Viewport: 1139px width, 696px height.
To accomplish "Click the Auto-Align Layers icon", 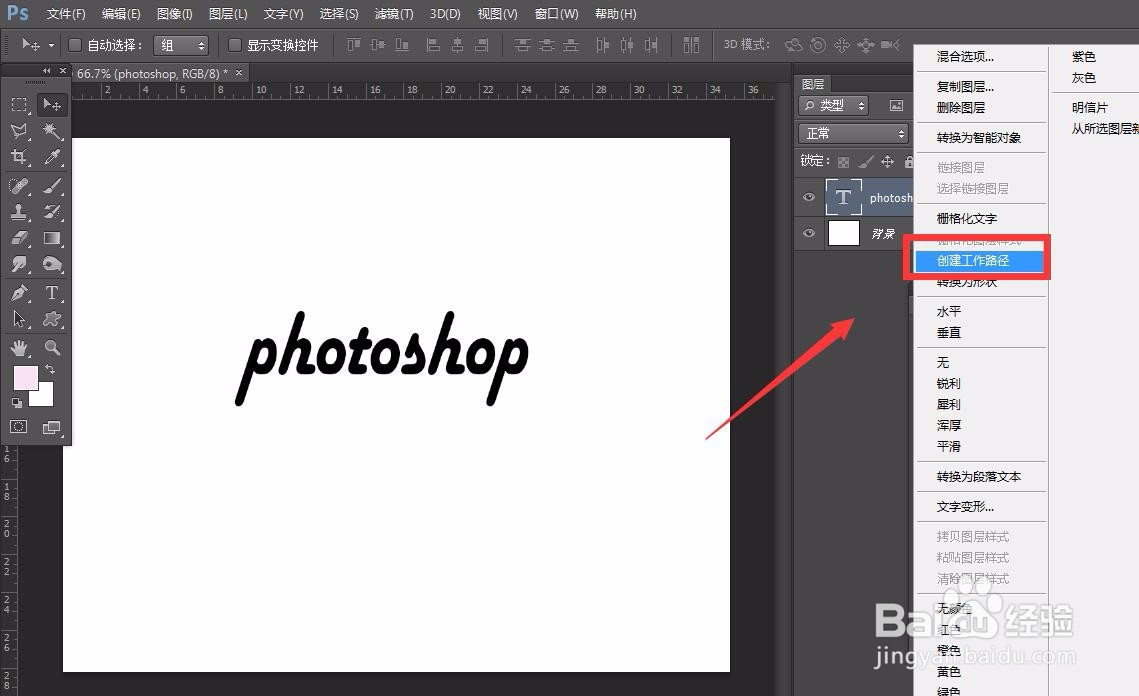I will [x=692, y=45].
